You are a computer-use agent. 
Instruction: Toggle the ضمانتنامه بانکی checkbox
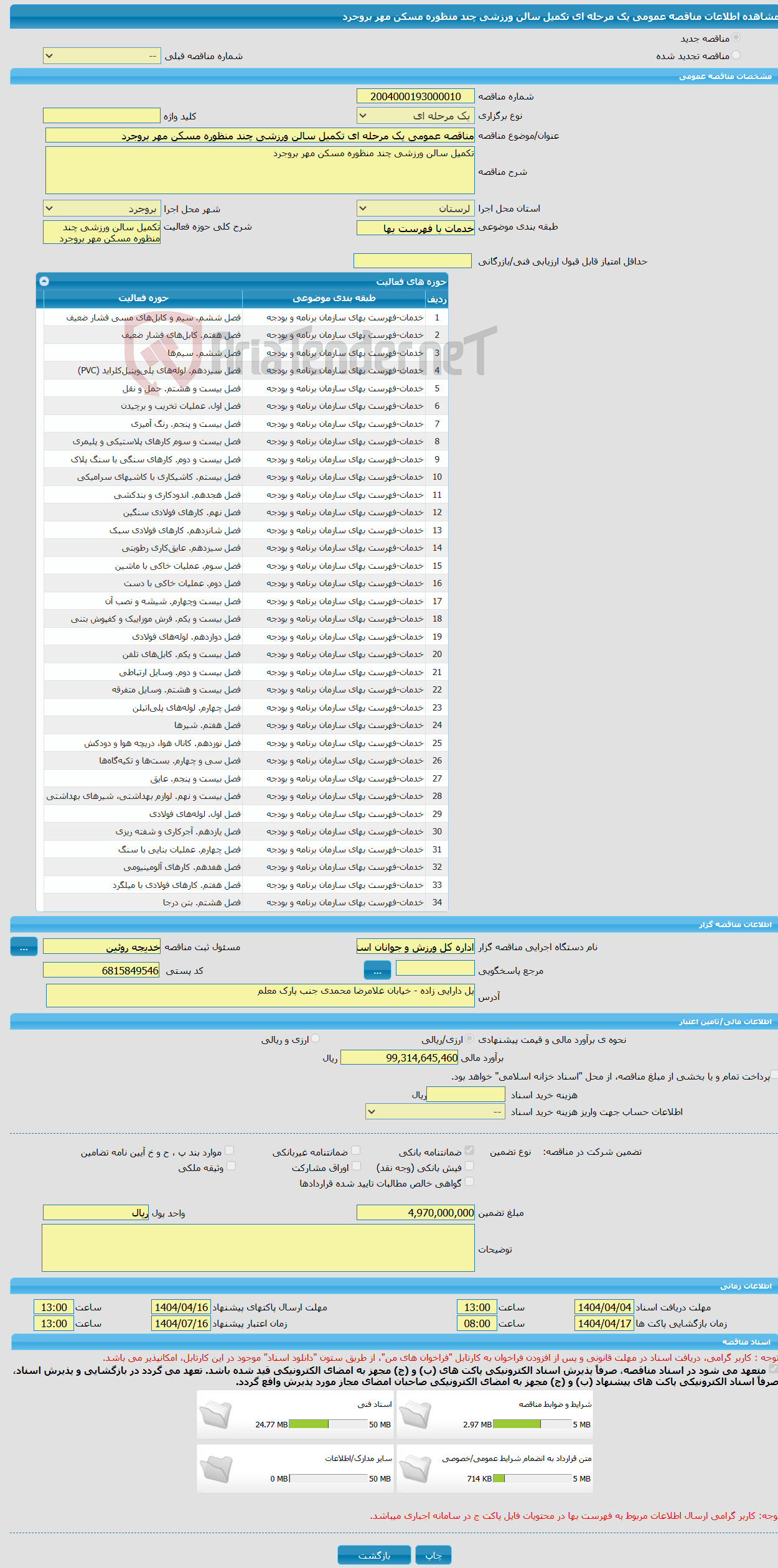[469, 1150]
